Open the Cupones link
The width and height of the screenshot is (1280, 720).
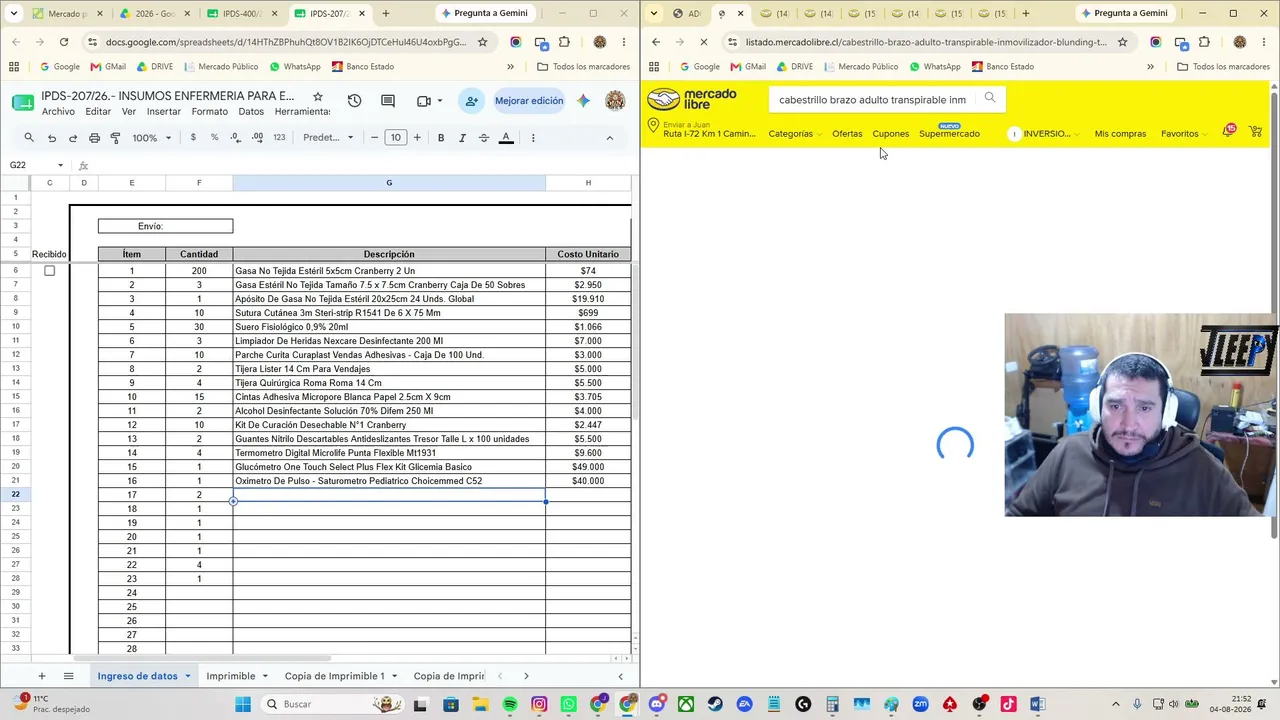coord(890,134)
